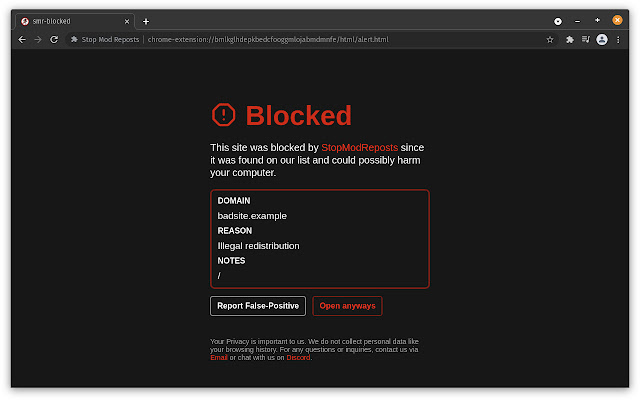The width and height of the screenshot is (640, 400).
Task: Click the Open anyways button
Action: (347, 306)
